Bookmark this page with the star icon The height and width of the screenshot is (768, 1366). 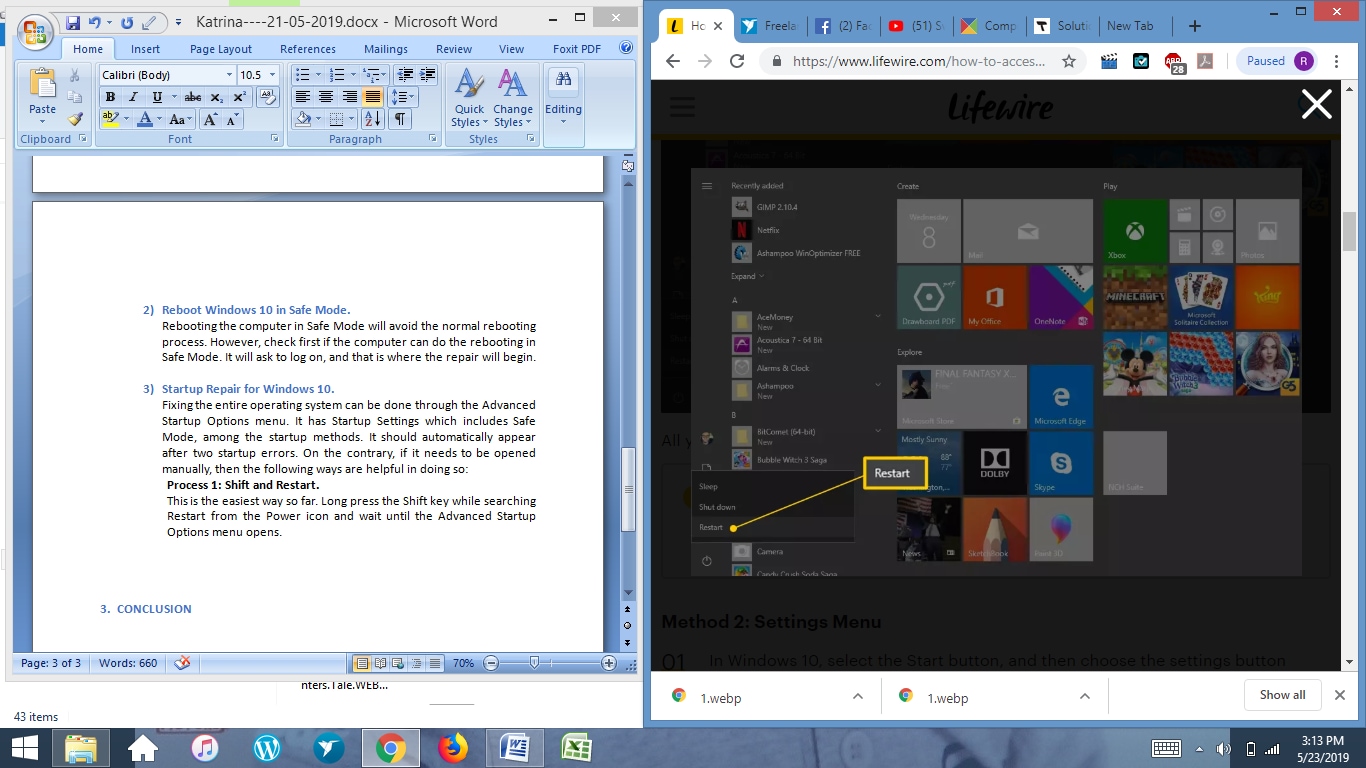tap(1069, 61)
